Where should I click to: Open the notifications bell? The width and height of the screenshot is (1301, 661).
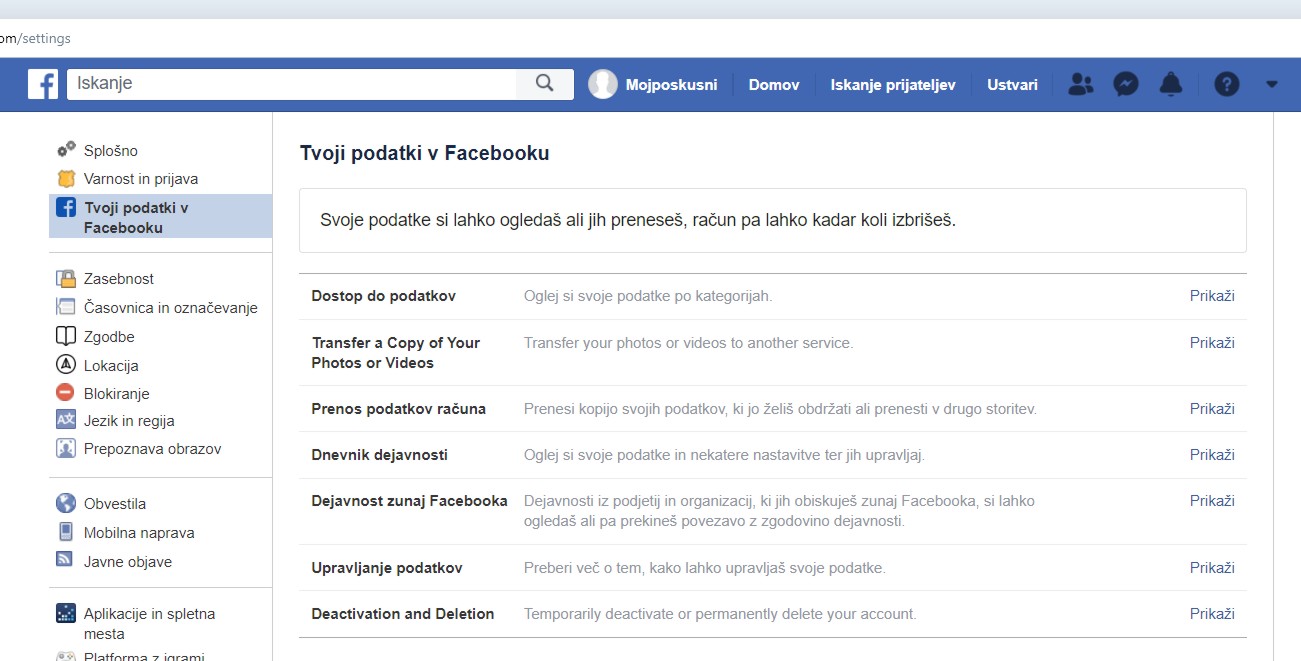1170,84
